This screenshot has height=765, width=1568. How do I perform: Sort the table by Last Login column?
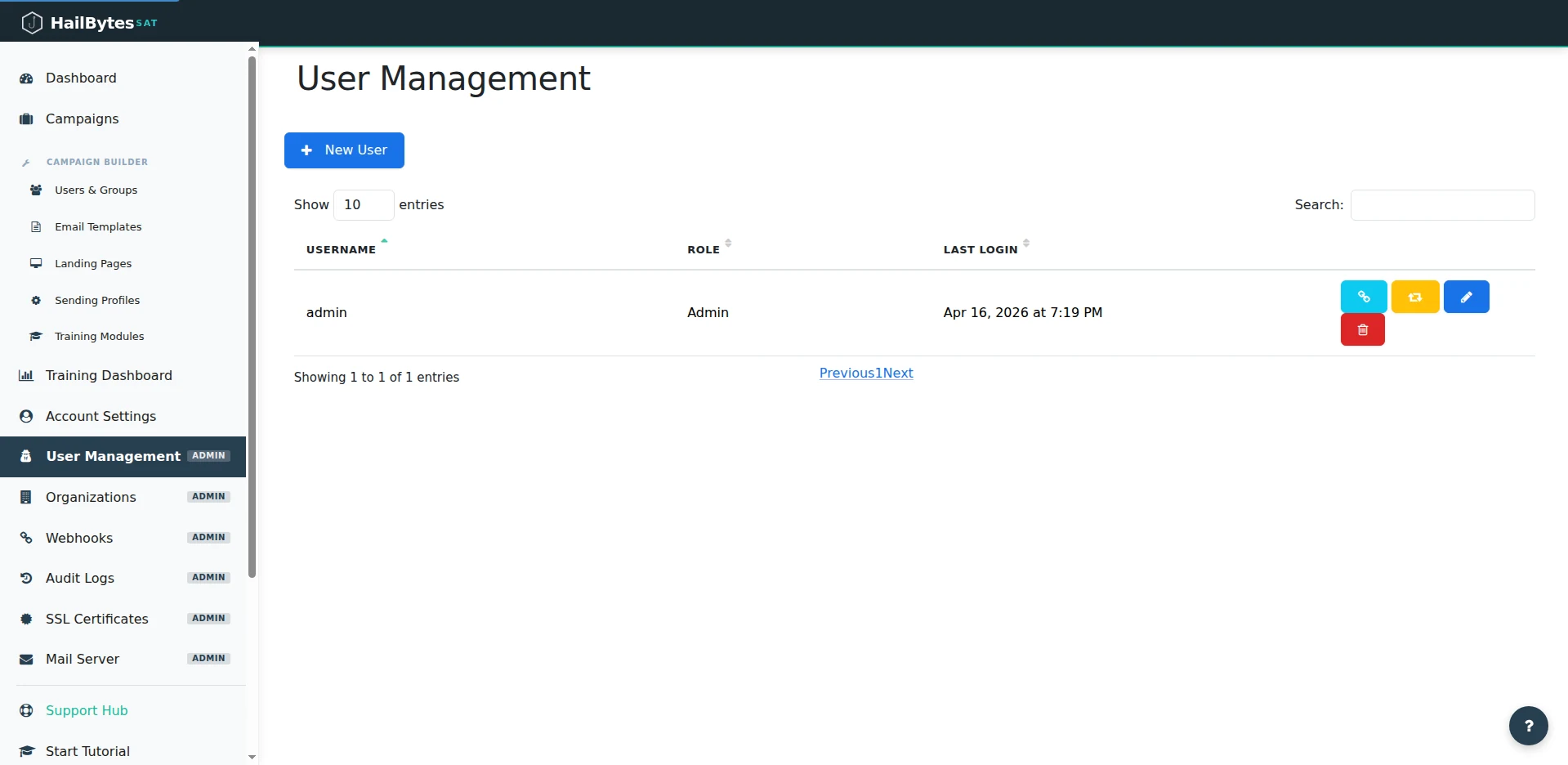coord(981,249)
